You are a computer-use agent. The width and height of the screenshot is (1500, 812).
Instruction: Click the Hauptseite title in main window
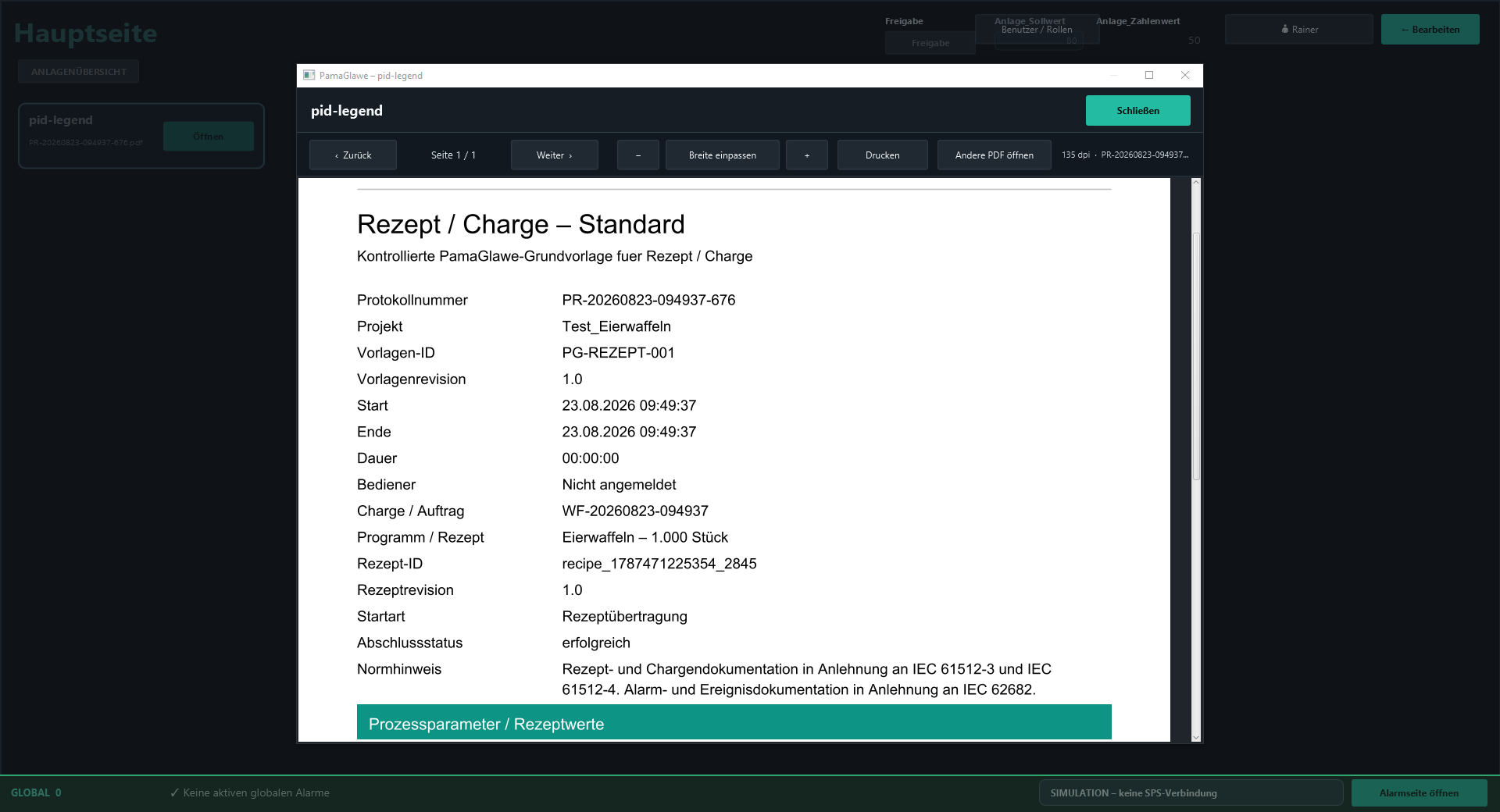point(86,34)
